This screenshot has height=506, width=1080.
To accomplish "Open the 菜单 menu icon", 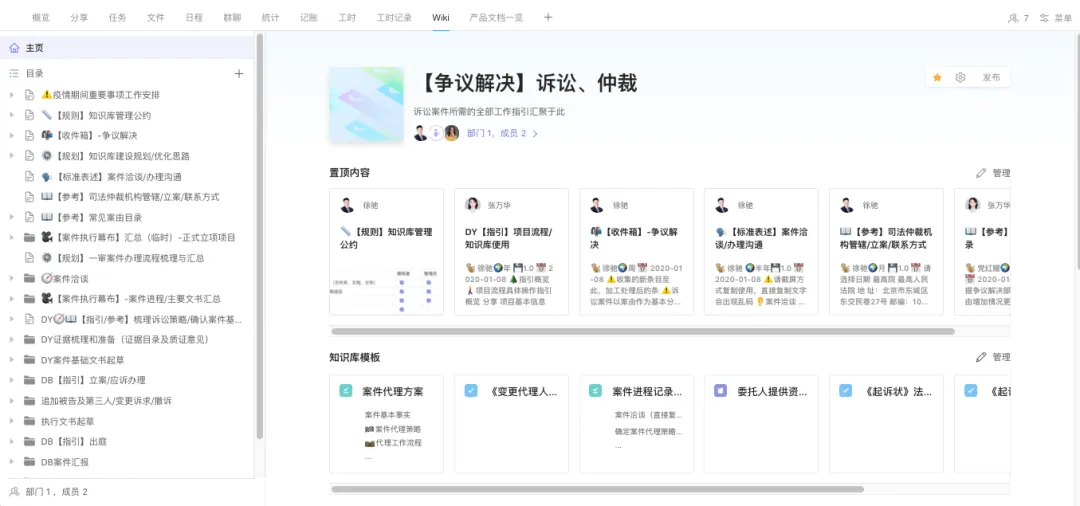I will (1045, 18).
